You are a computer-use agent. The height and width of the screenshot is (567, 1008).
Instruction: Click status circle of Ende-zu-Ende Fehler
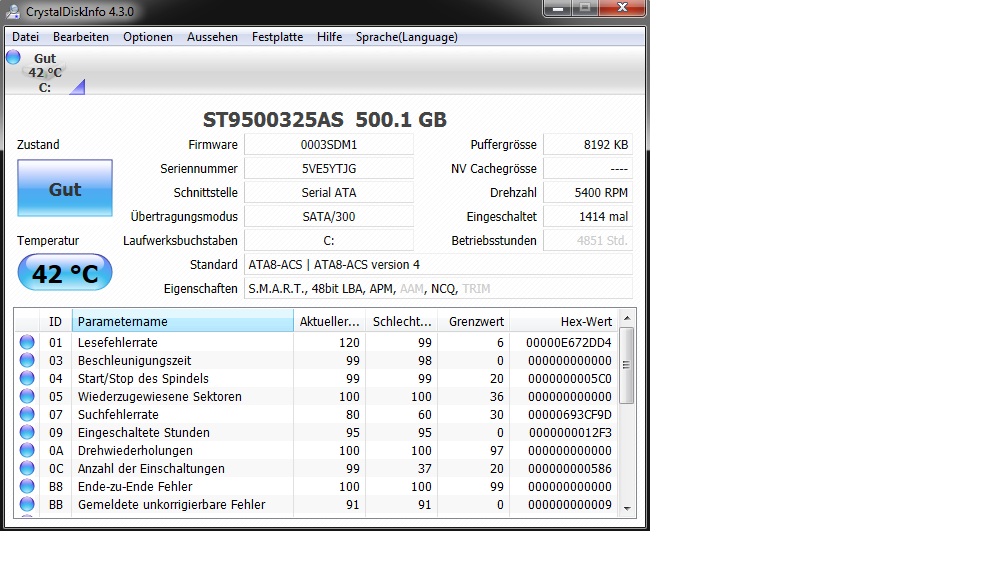click(27, 486)
